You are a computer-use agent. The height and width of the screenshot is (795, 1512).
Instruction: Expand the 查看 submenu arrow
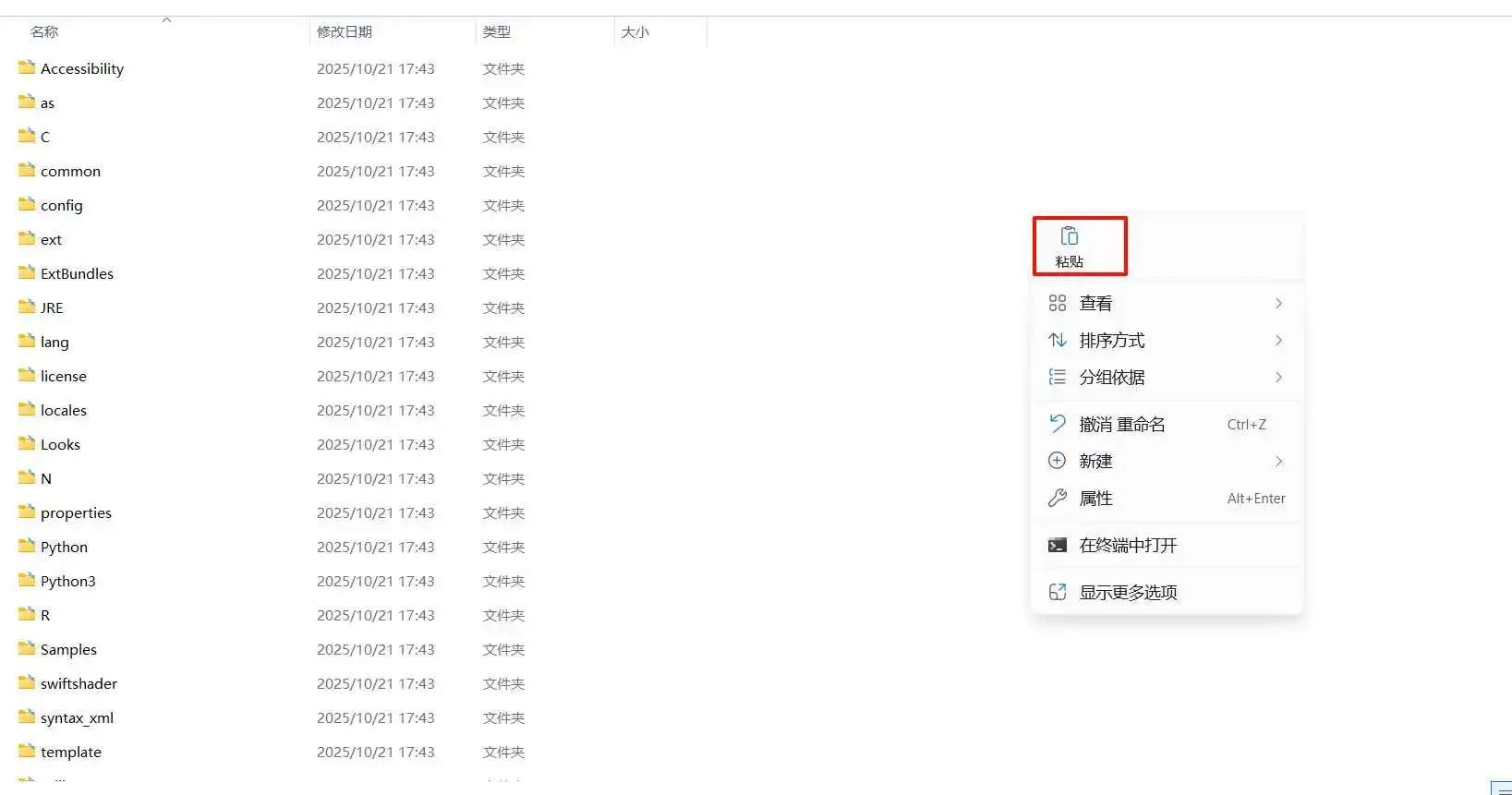point(1278,304)
